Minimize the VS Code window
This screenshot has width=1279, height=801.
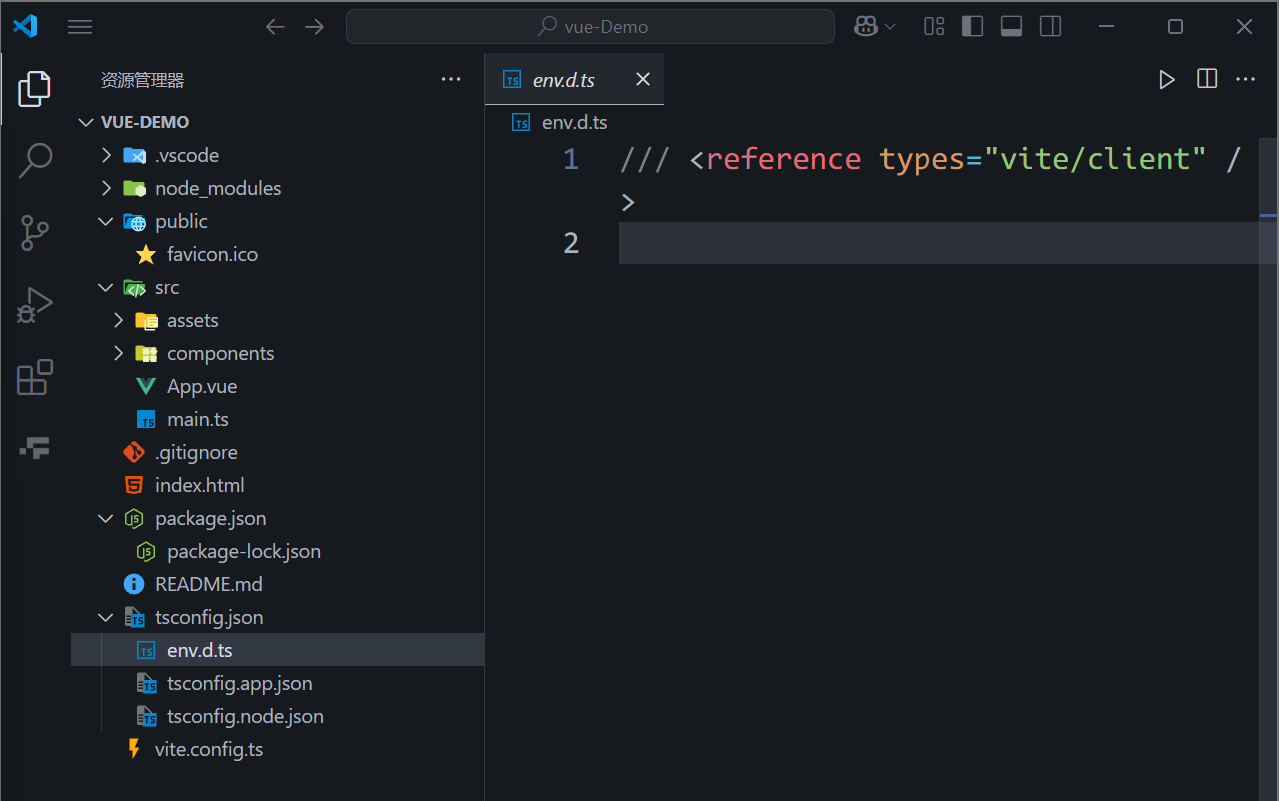(x=1105, y=27)
